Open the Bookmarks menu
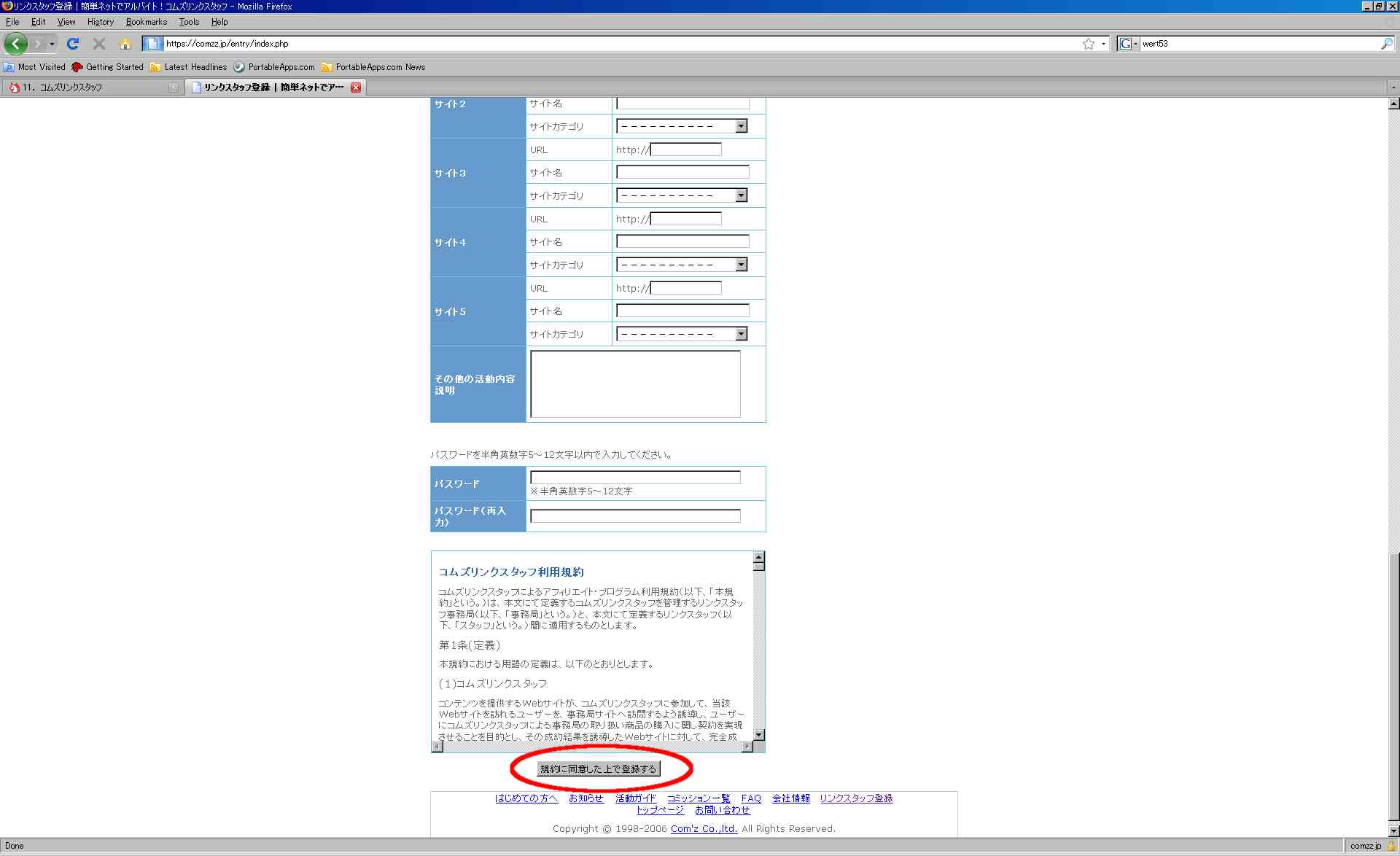1400x856 pixels. [146, 22]
